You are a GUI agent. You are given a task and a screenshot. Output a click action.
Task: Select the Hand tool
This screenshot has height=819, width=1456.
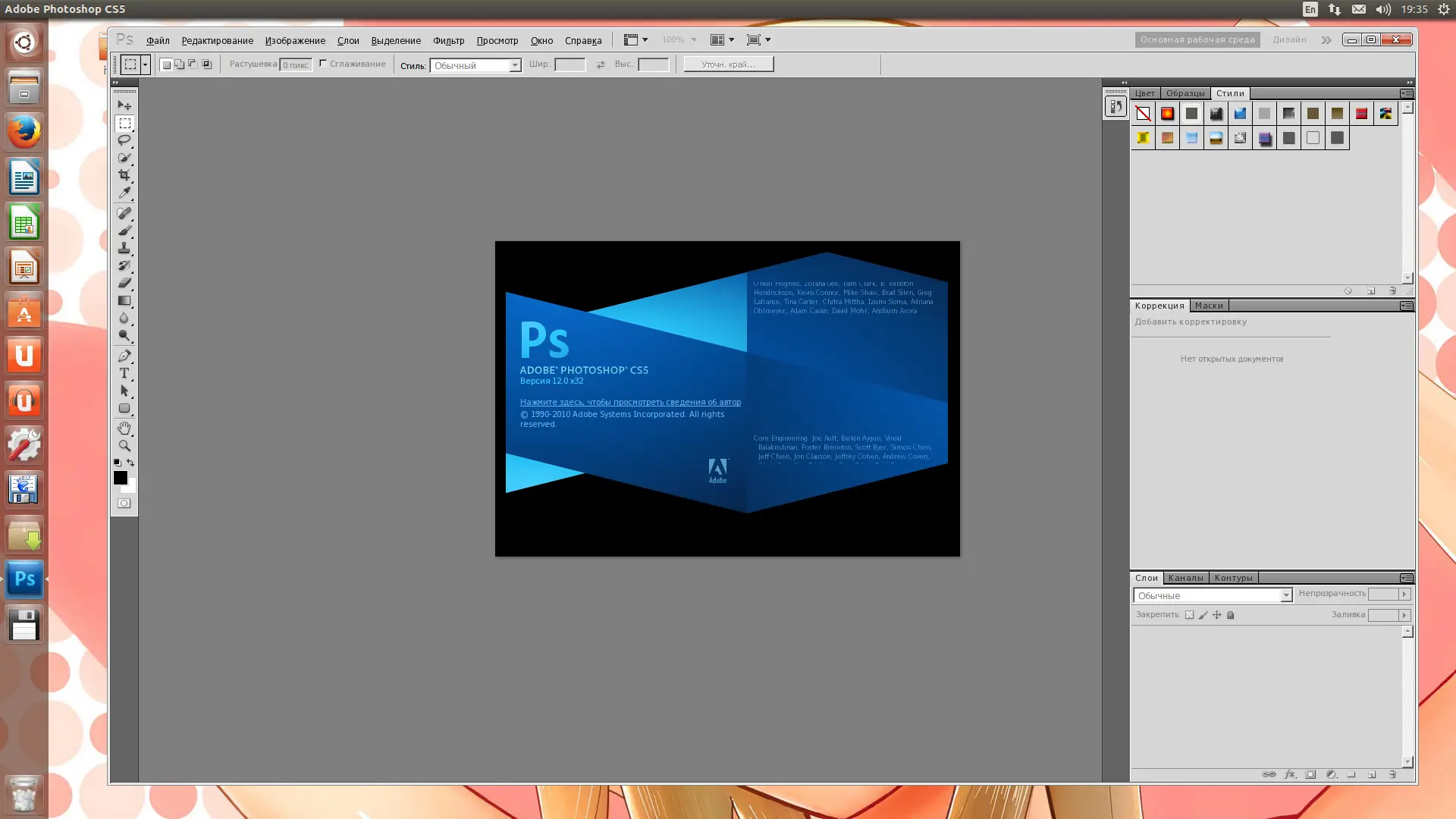(124, 428)
